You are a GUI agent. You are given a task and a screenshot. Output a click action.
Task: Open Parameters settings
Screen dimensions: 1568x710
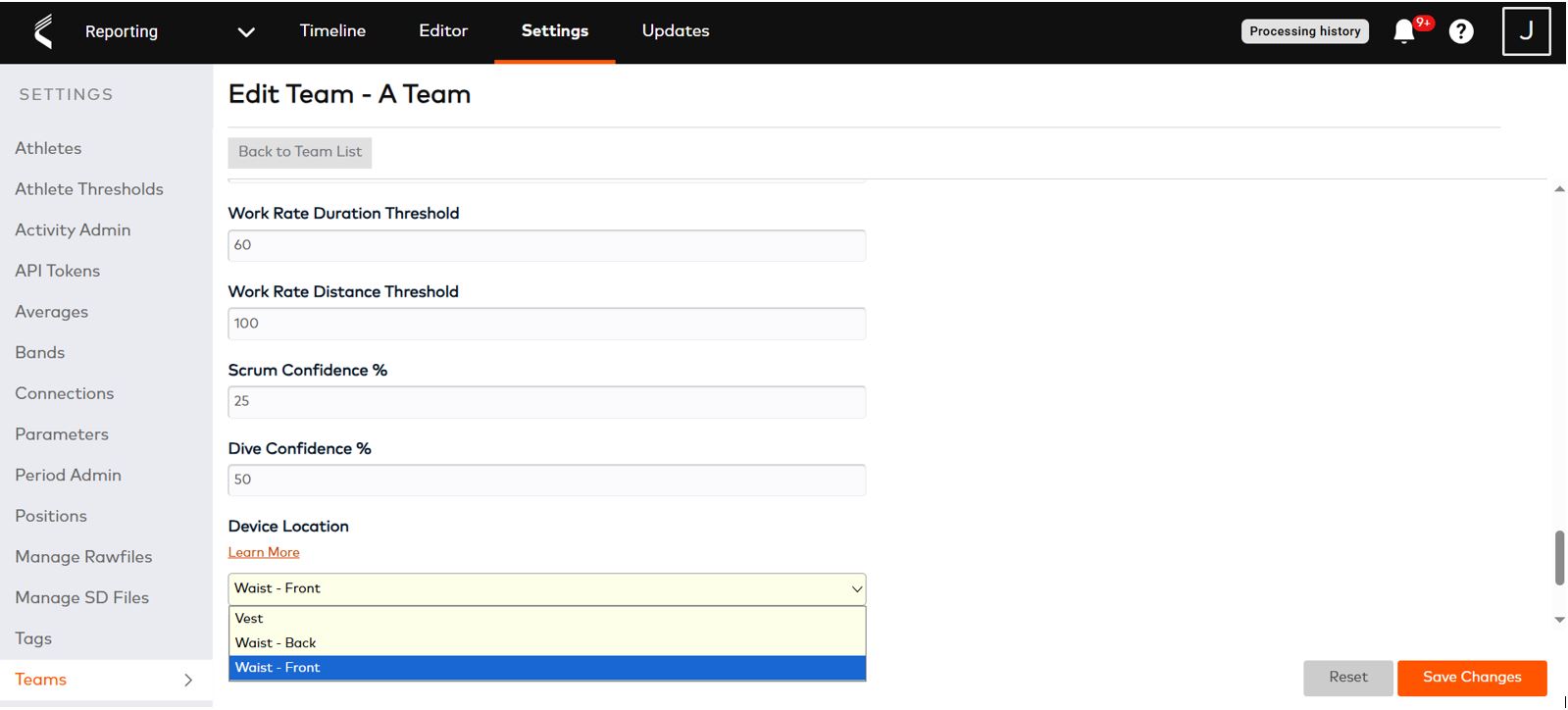pyautogui.click(x=62, y=434)
